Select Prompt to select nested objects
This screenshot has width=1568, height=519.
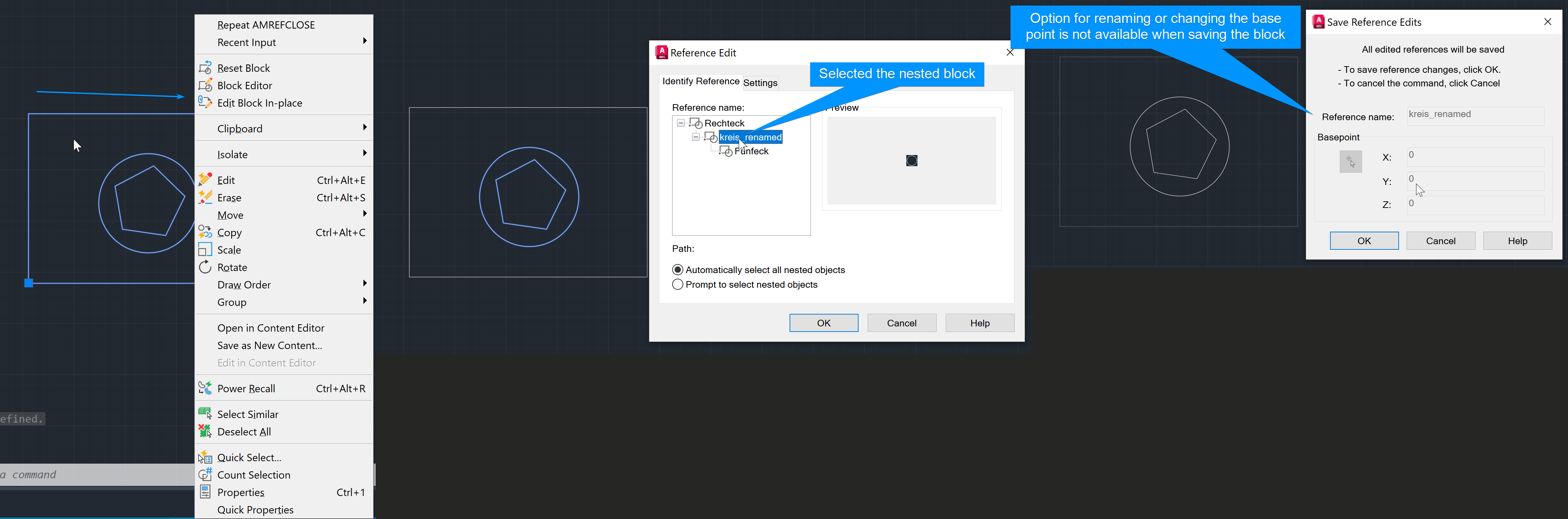coord(677,284)
